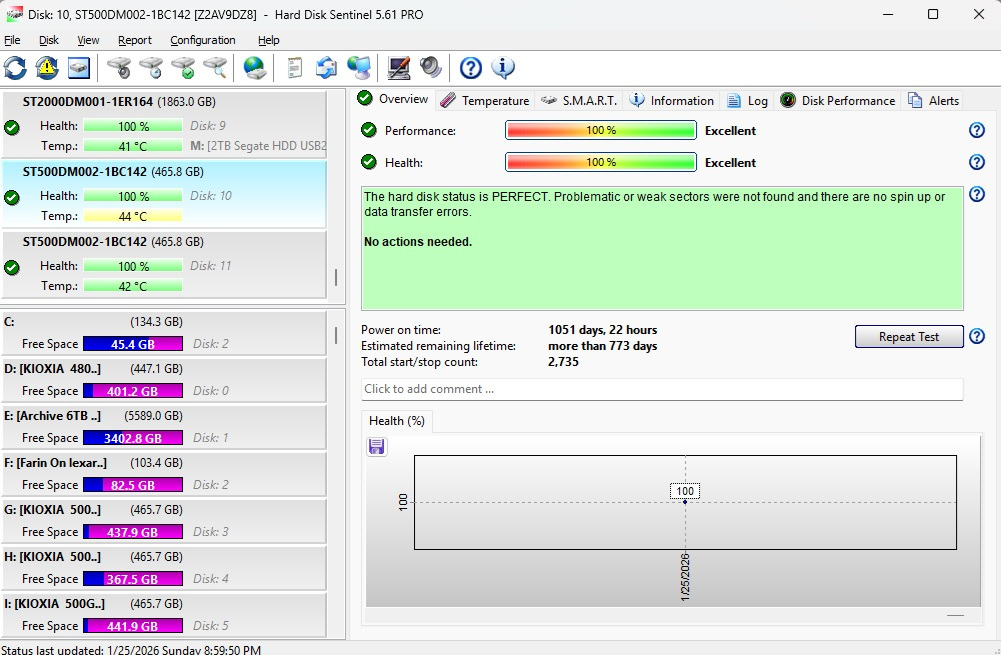This screenshot has height=655, width=1001.
Task: Click the refresh icon with yellow warning sign
Action: click(47, 68)
